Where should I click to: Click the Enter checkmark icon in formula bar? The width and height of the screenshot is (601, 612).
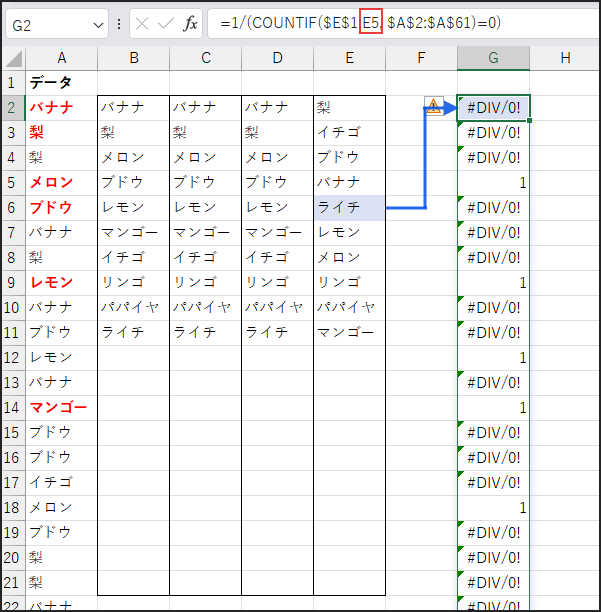[165, 24]
